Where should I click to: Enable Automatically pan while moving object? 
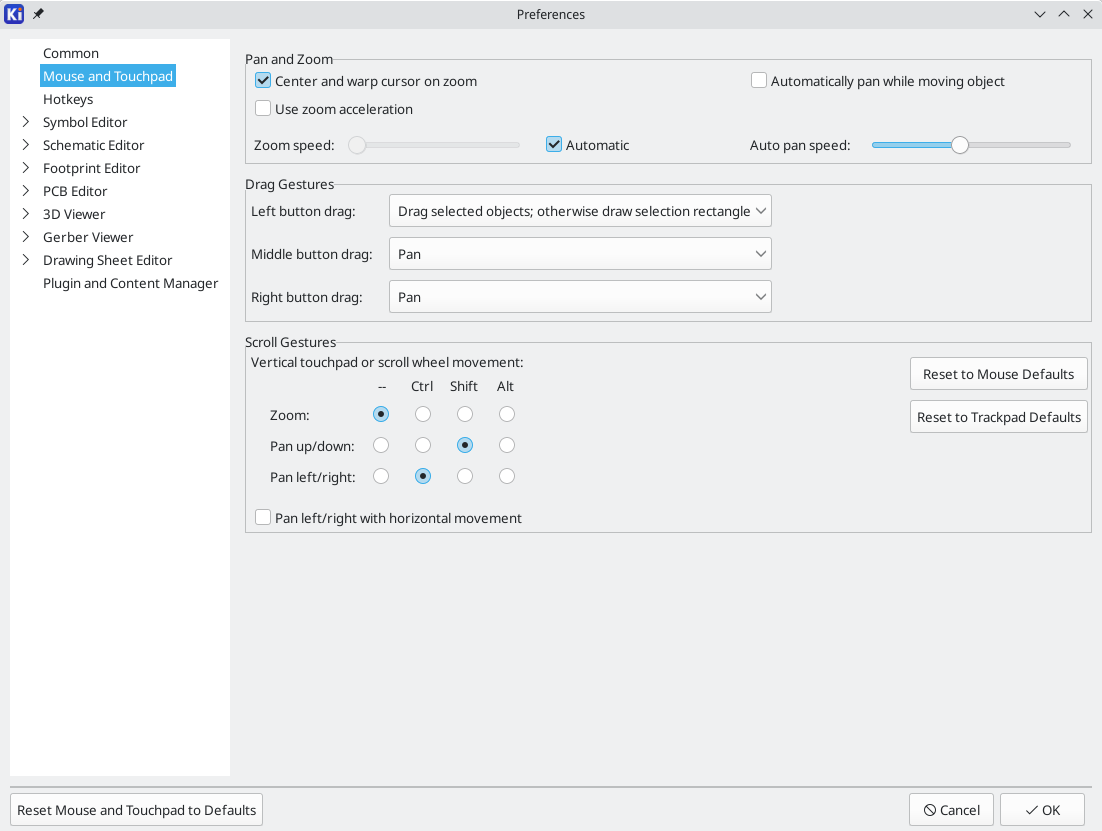tap(758, 81)
